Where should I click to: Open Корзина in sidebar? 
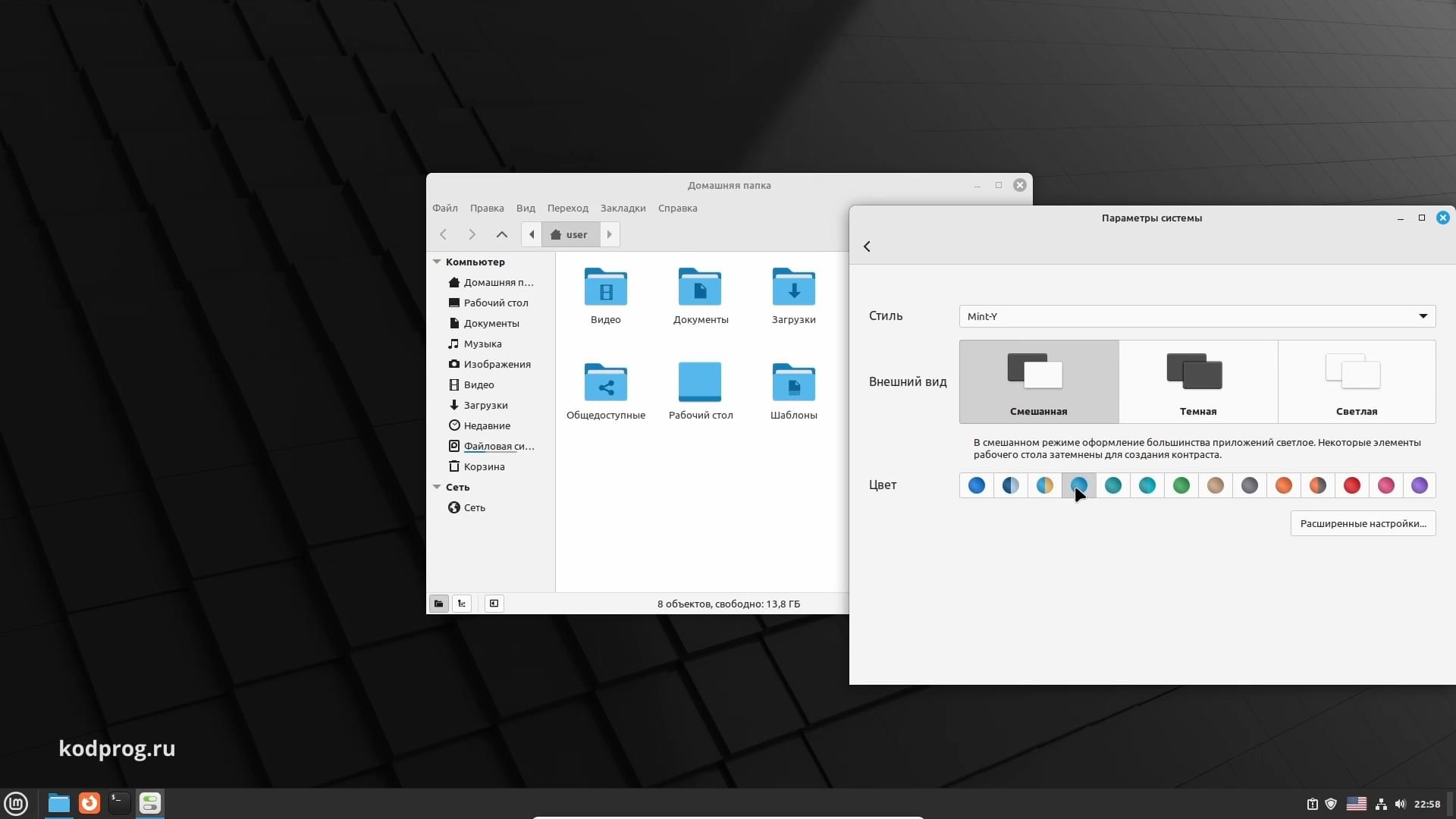tap(491, 466)
